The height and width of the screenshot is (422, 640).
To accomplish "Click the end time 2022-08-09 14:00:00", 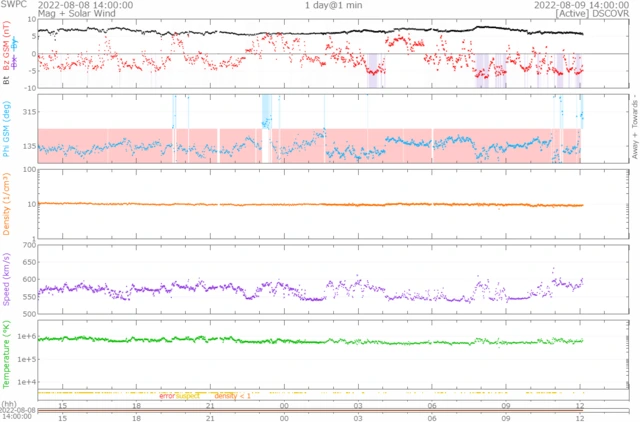I will coord(578,5).
